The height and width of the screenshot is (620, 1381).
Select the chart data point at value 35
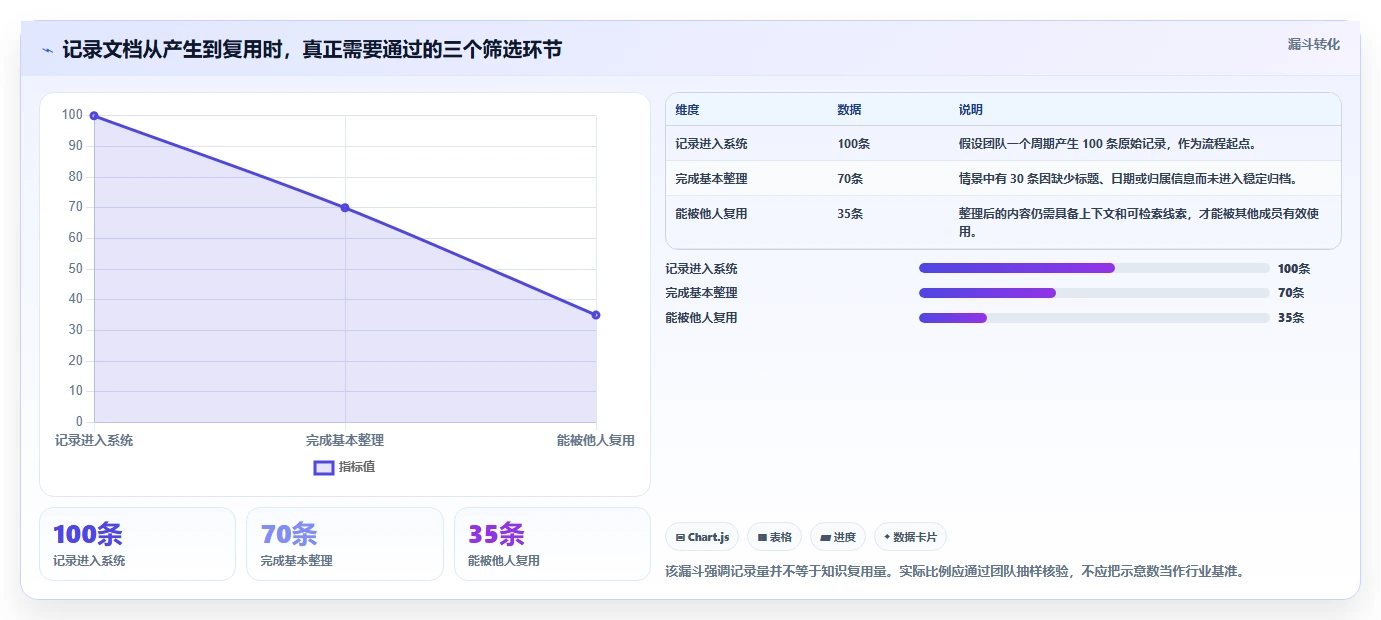tap(596, 315)
